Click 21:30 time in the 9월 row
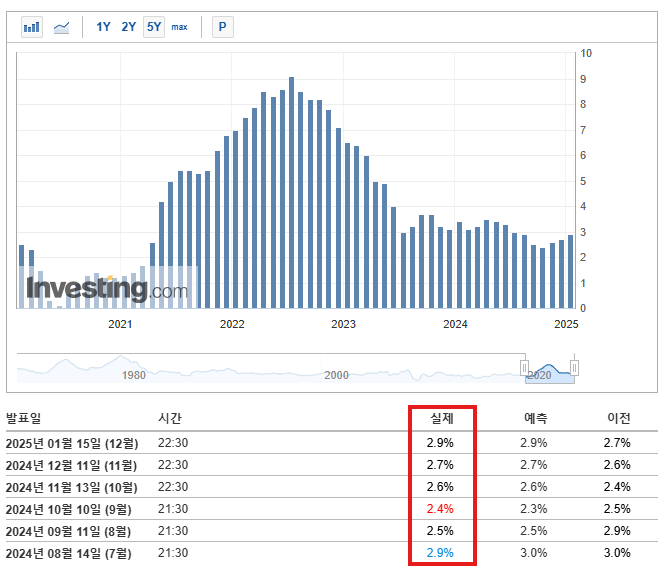The image size is (664, 576). 173,509
